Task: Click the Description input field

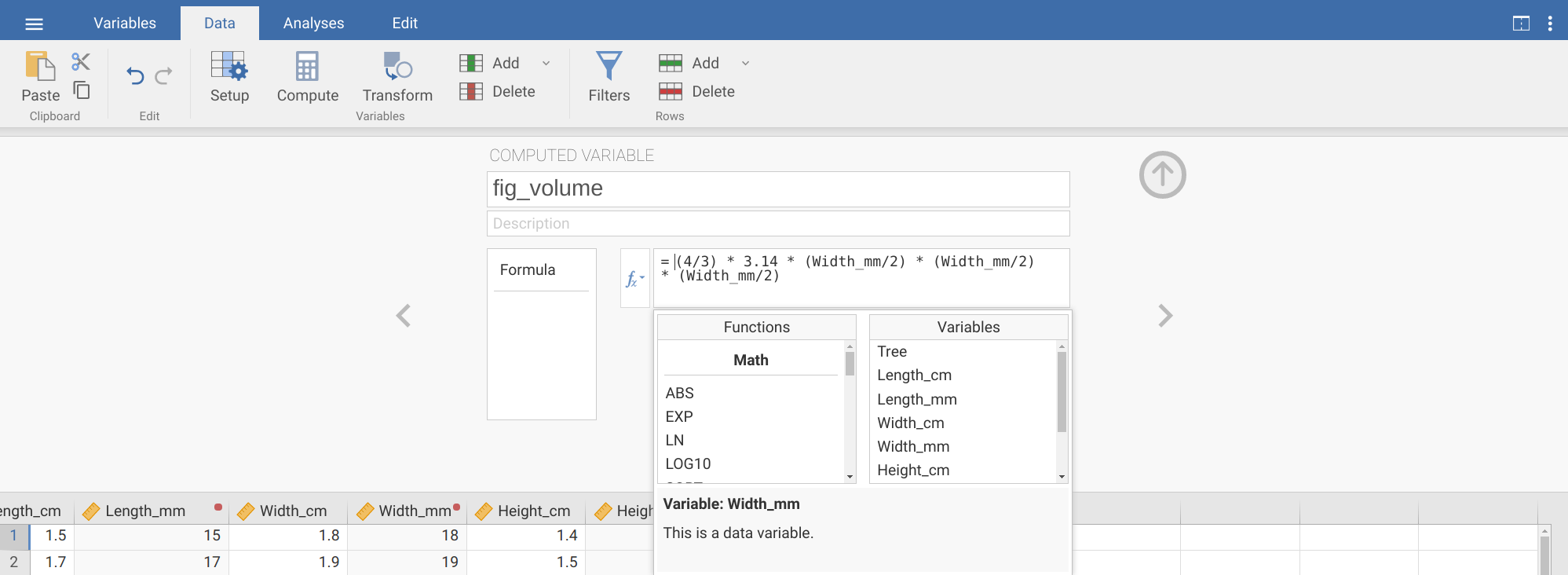Action: (x=777, y=224)
